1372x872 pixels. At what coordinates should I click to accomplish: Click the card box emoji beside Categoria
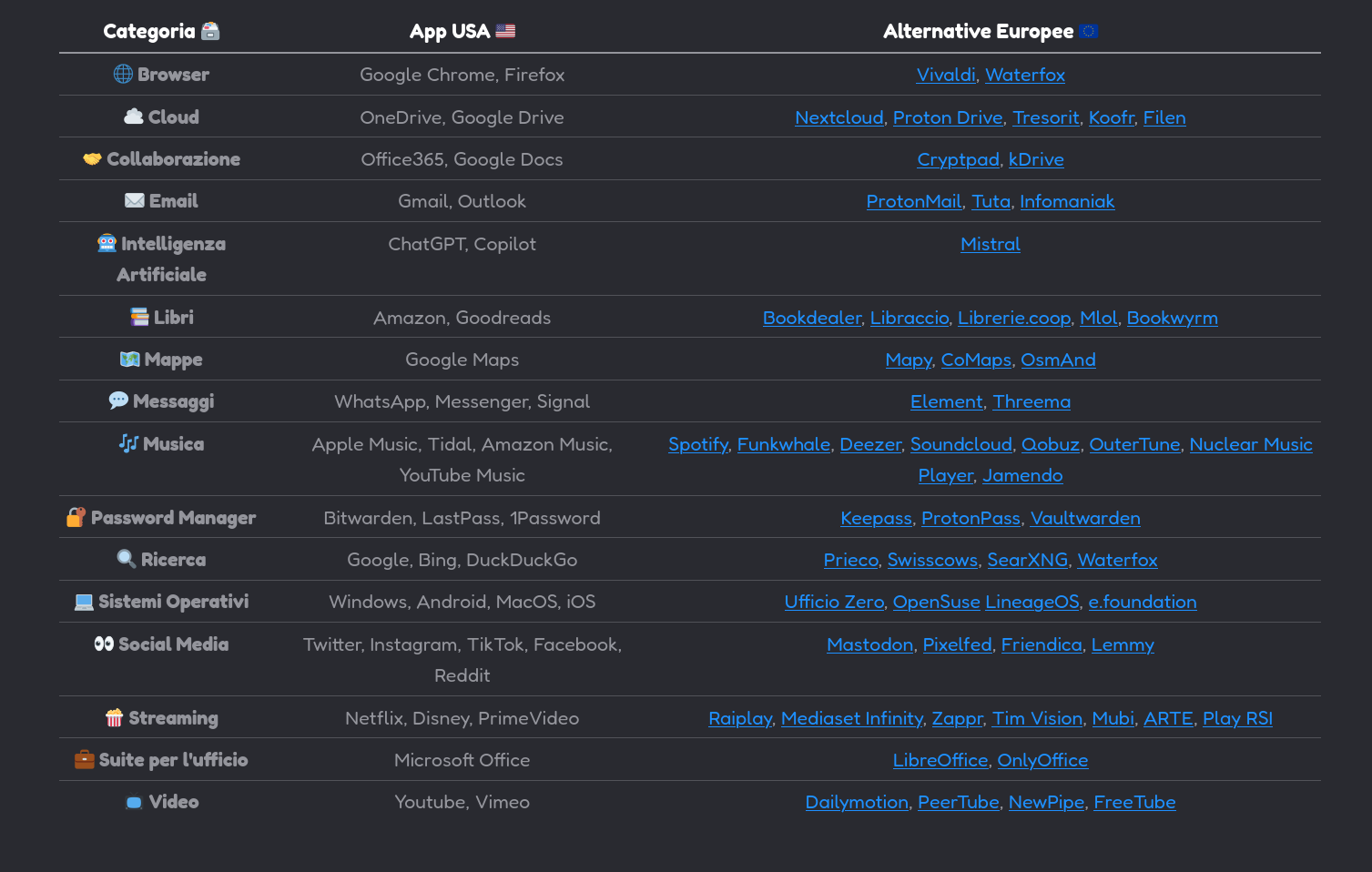coord(210,31)
